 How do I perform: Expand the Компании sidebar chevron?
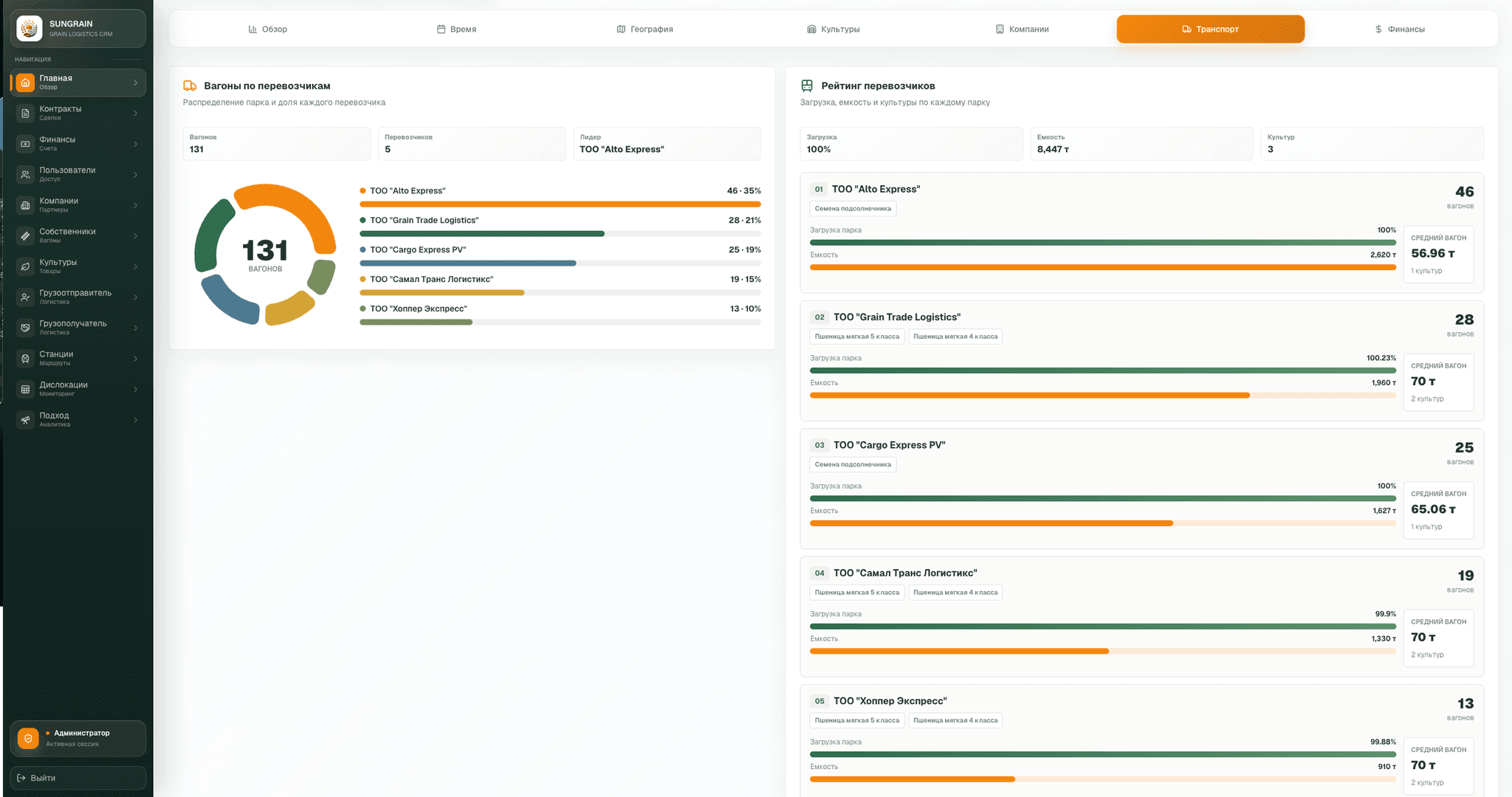pyautogui.click(x=135, y=205)
